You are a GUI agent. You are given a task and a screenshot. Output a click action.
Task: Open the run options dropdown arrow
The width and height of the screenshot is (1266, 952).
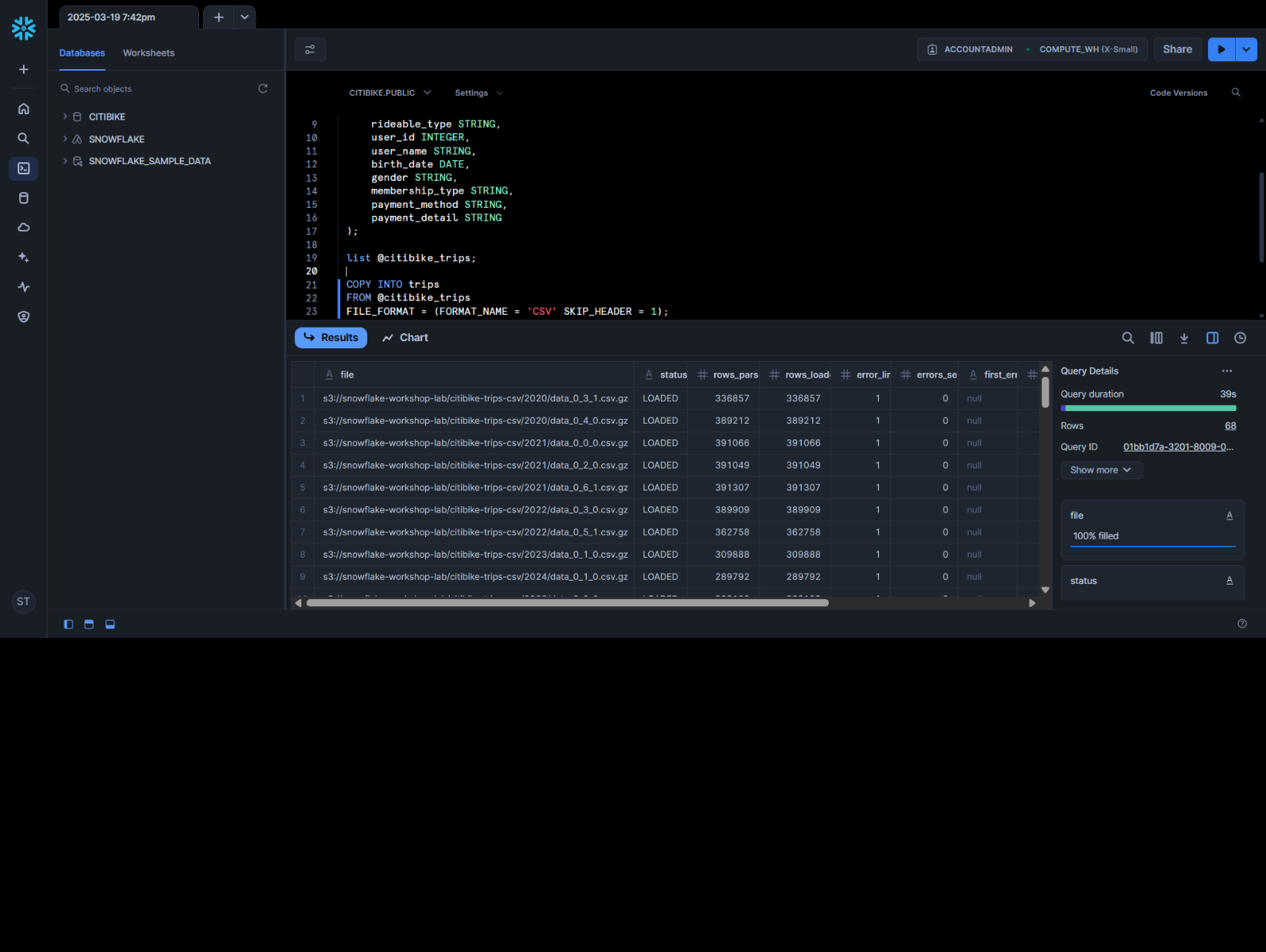click(1246, 49)
